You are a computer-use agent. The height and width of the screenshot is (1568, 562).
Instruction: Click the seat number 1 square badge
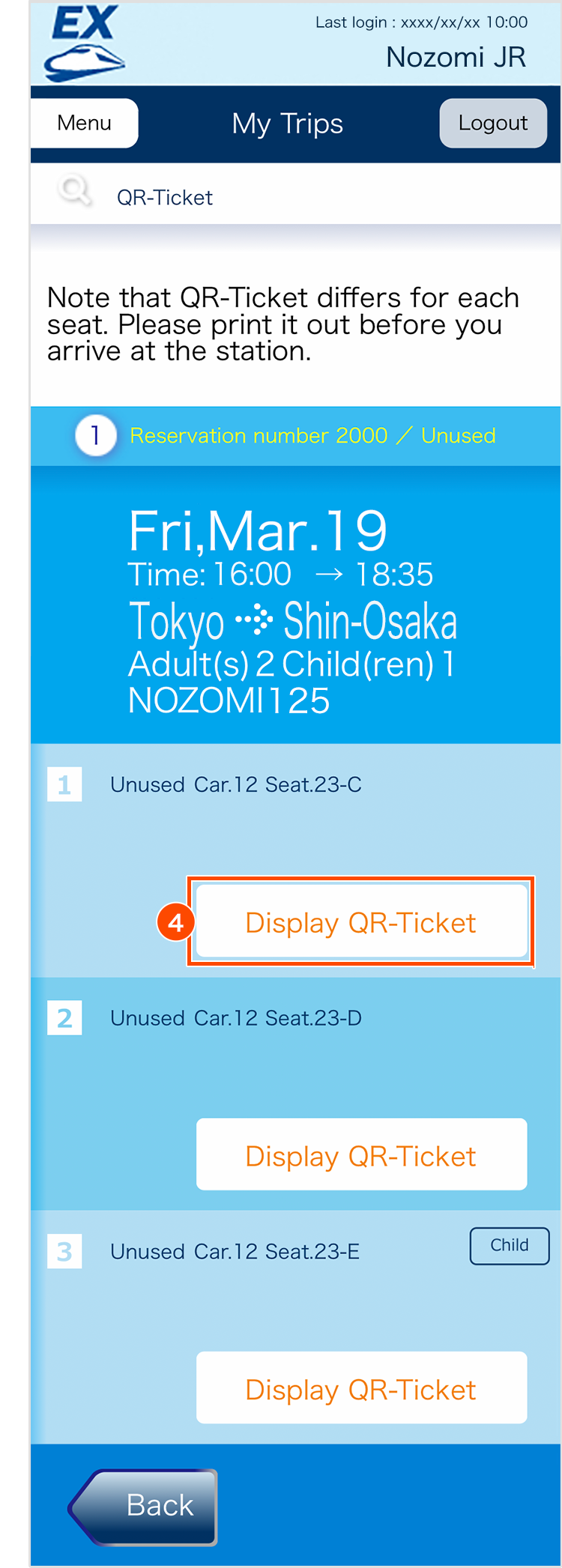click(x=64, y=784)
